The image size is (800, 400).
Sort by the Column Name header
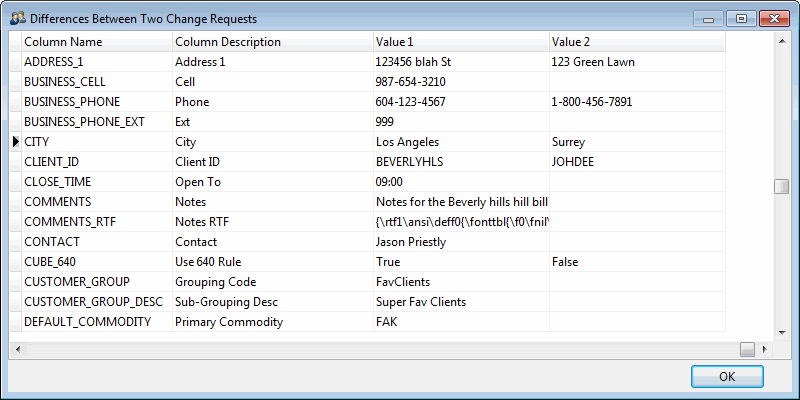(96, 42)
